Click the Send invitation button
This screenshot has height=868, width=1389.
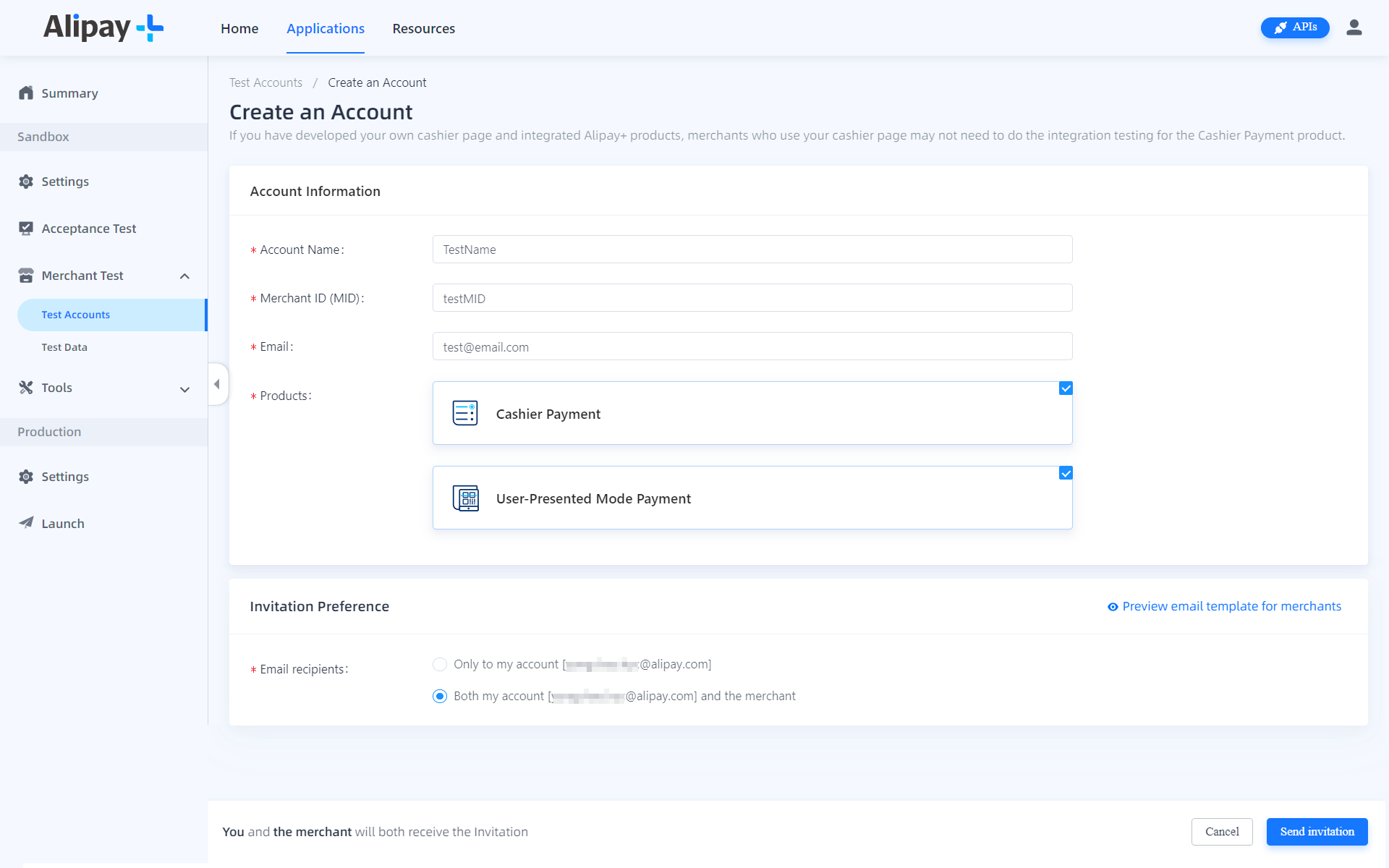pyautogui.click(x=1317, y=832)
